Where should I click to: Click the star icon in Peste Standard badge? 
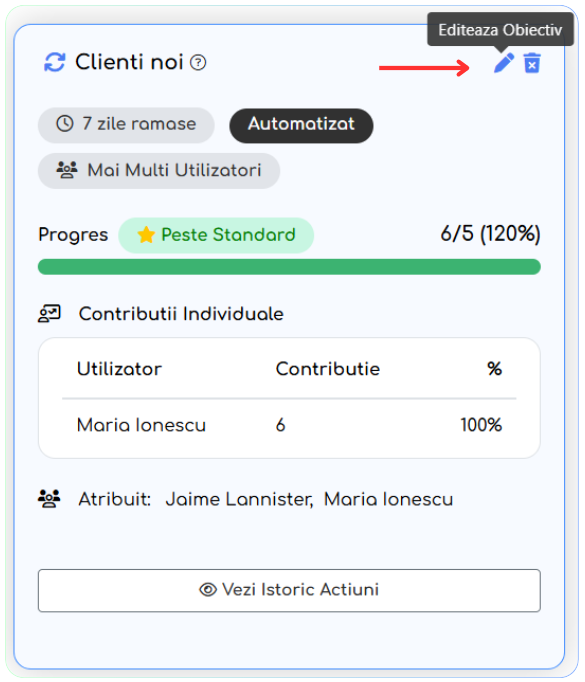coord(146,235)
